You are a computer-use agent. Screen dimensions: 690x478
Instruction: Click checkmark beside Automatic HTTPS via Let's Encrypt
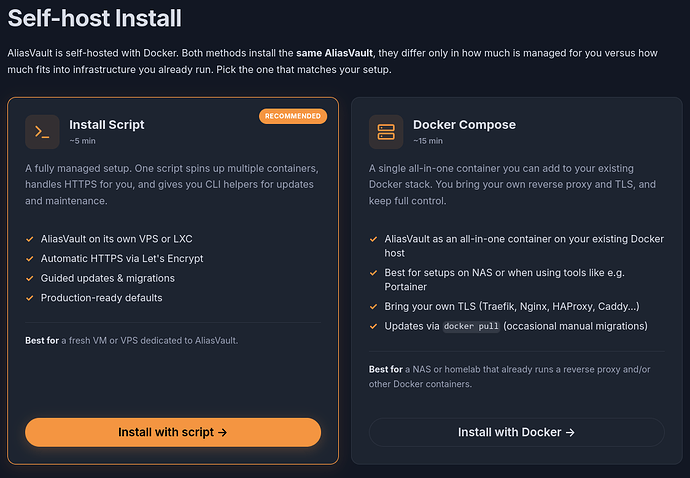pos(30,259)
